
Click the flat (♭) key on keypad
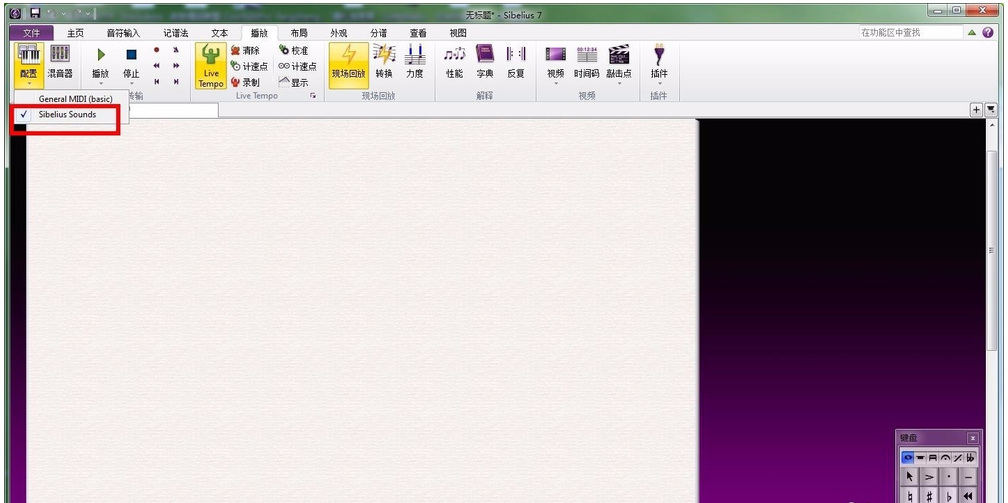coord(949,496)
